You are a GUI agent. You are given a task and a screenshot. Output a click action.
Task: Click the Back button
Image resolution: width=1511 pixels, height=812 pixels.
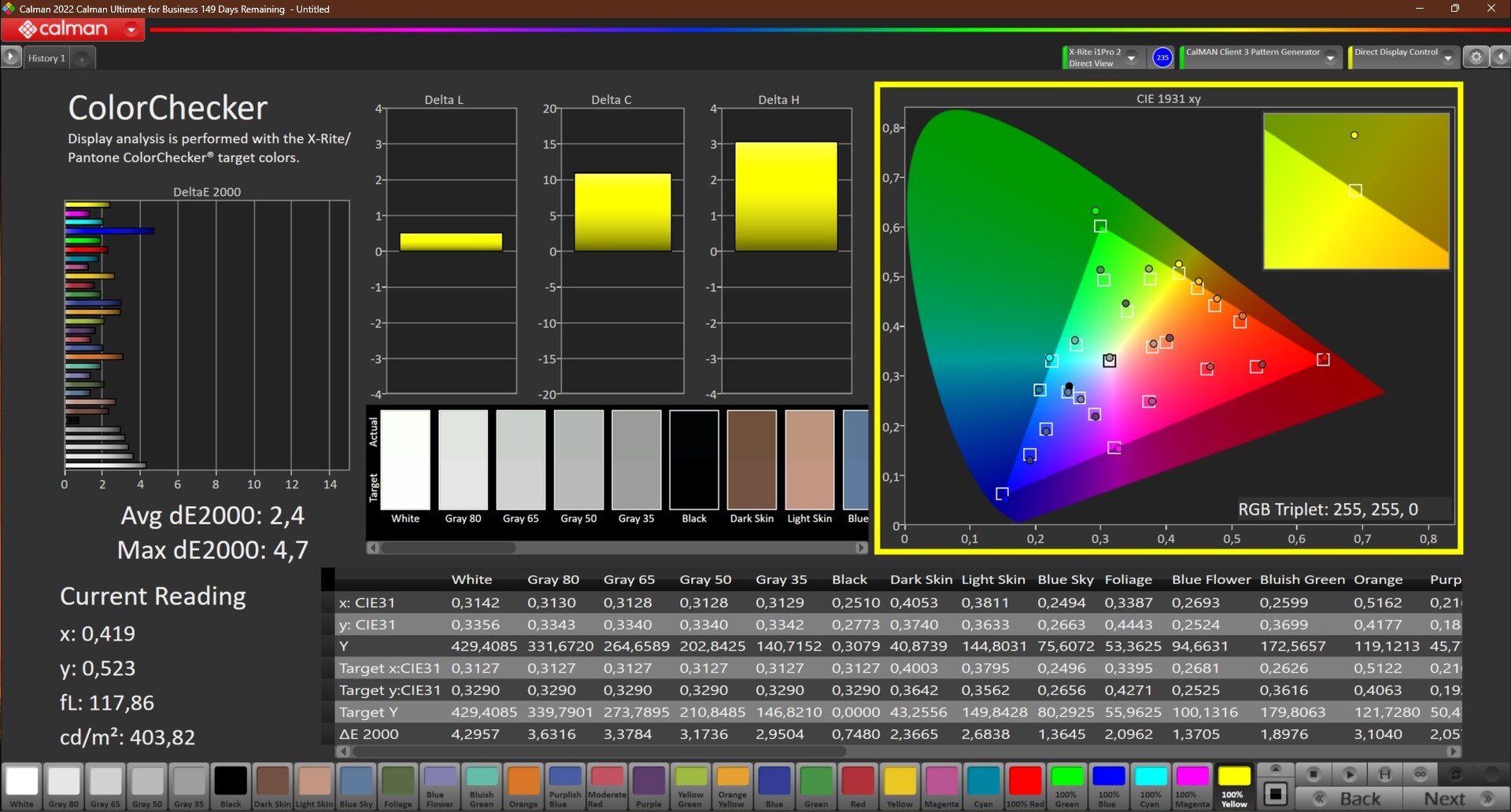point(1359,799)
